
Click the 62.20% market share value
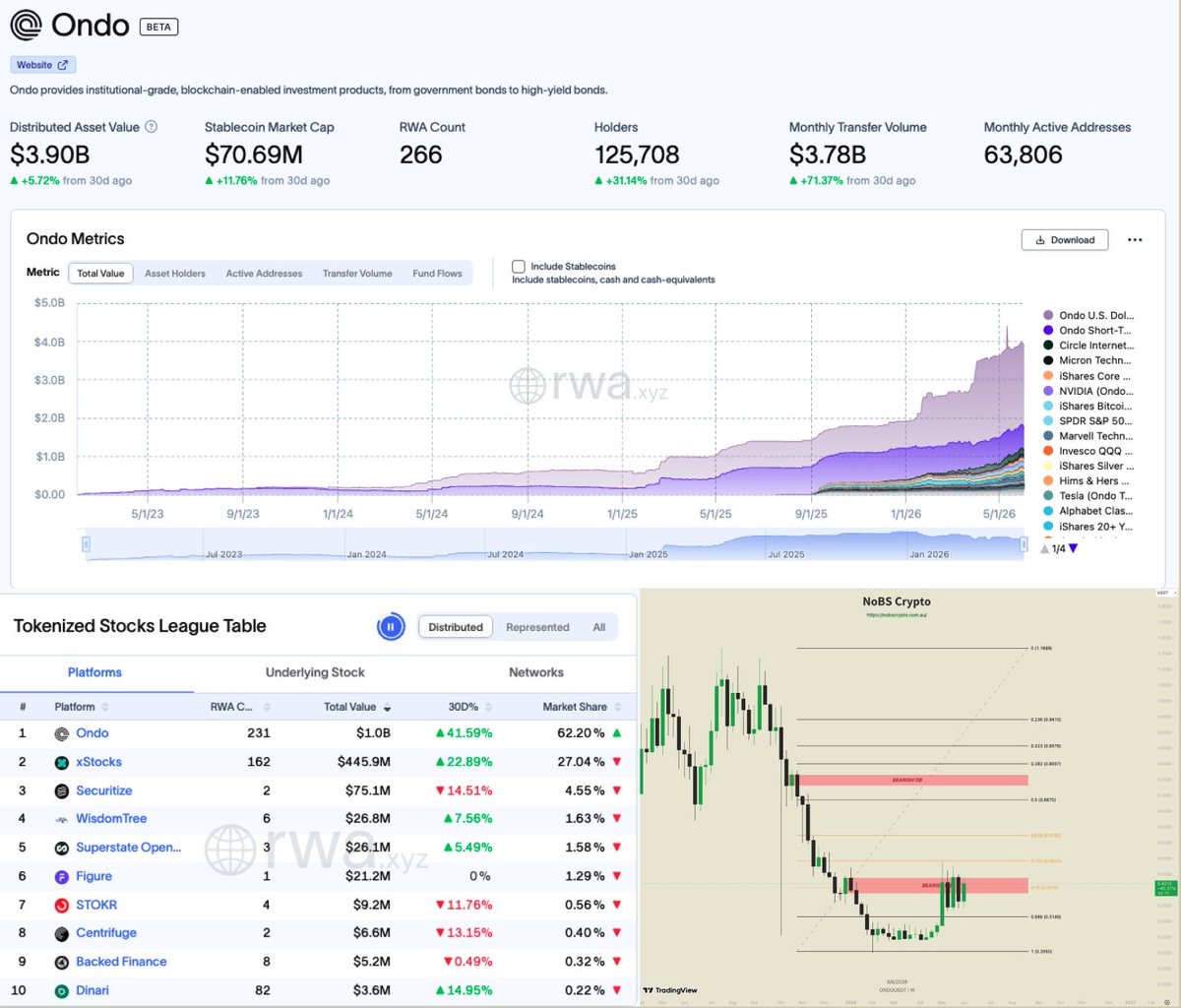coord(581,733)
